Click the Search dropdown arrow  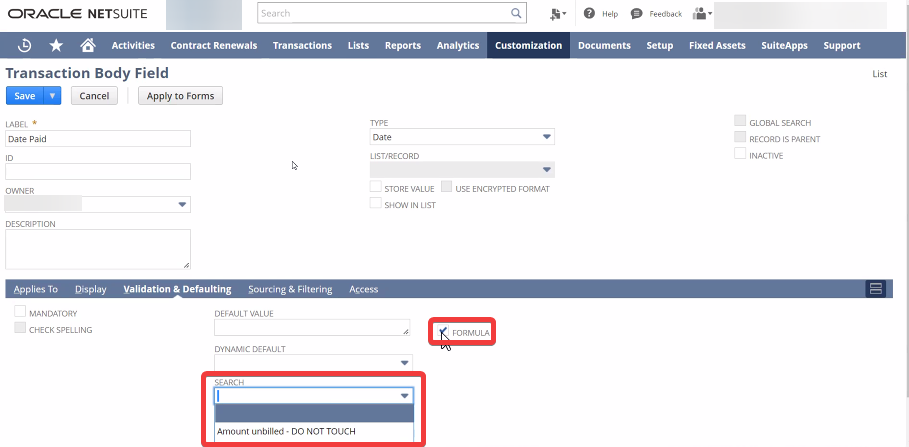405,395
